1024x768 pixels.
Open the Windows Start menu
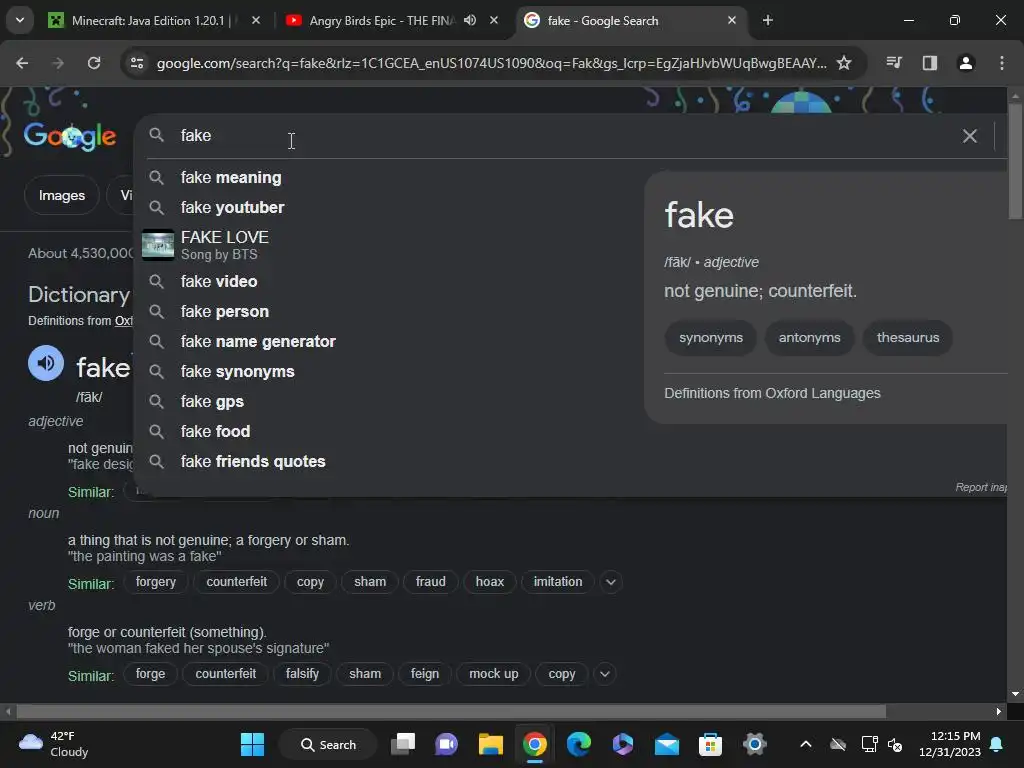tap(252, 744)
